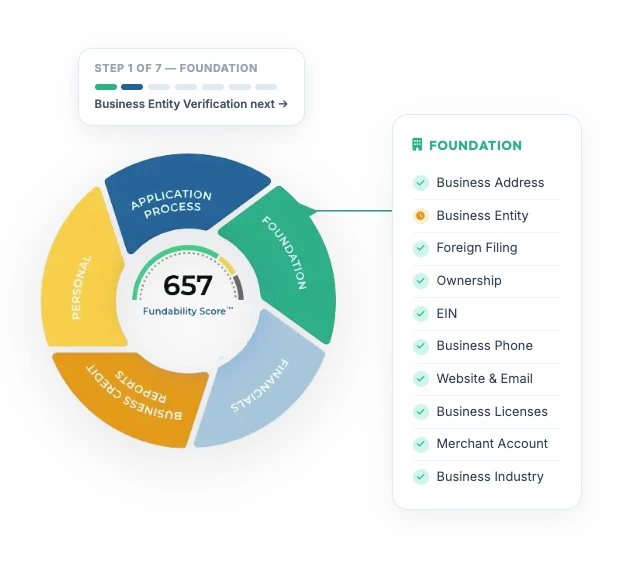Click the second dark blue step progress pill
The width and height of the screenshot is (623, 577).
pyautogui.click(x=132, y=87)
